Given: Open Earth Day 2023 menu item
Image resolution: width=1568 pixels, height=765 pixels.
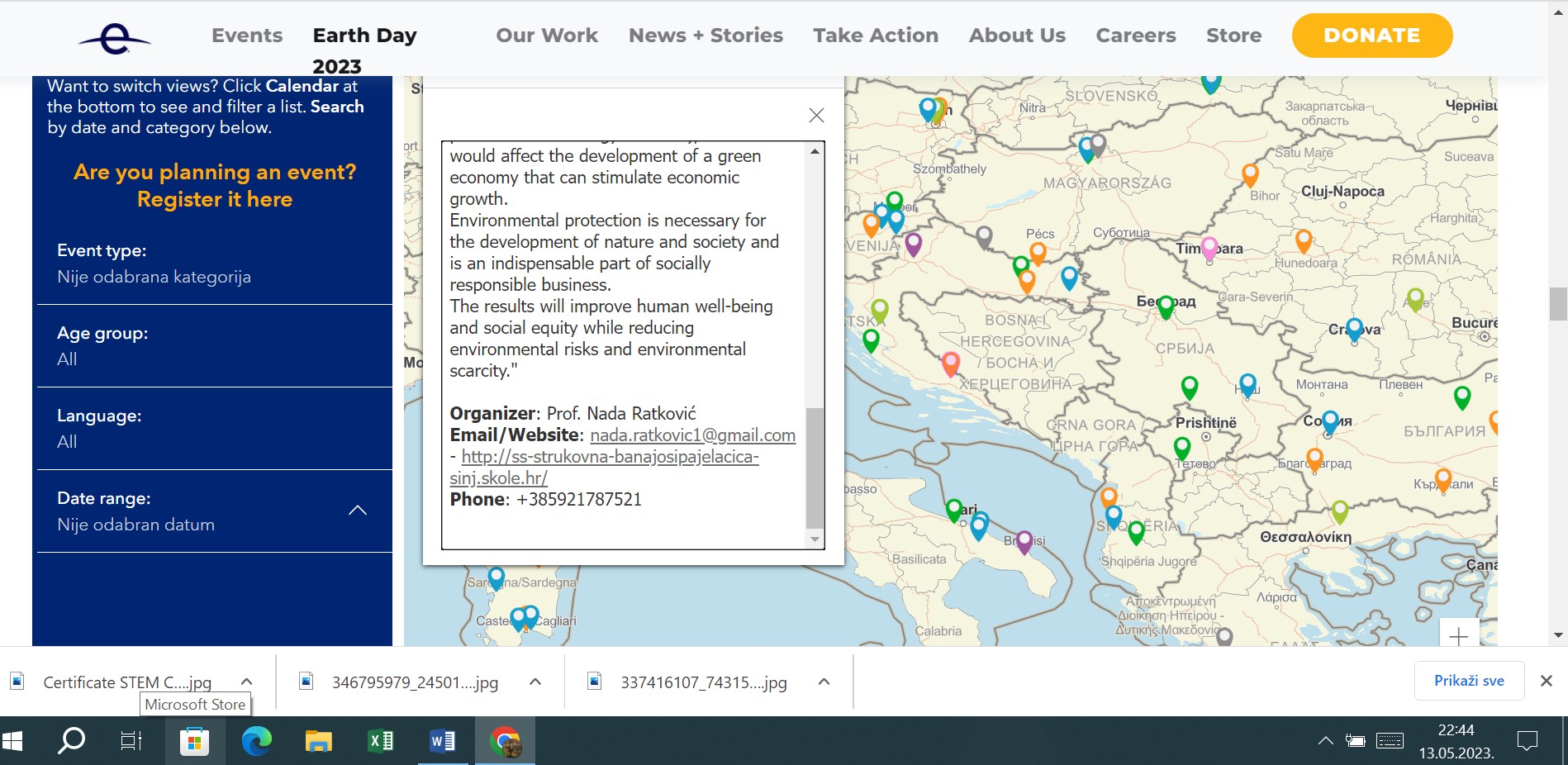Looking at the screenshot, I should (x=364, y=50).
